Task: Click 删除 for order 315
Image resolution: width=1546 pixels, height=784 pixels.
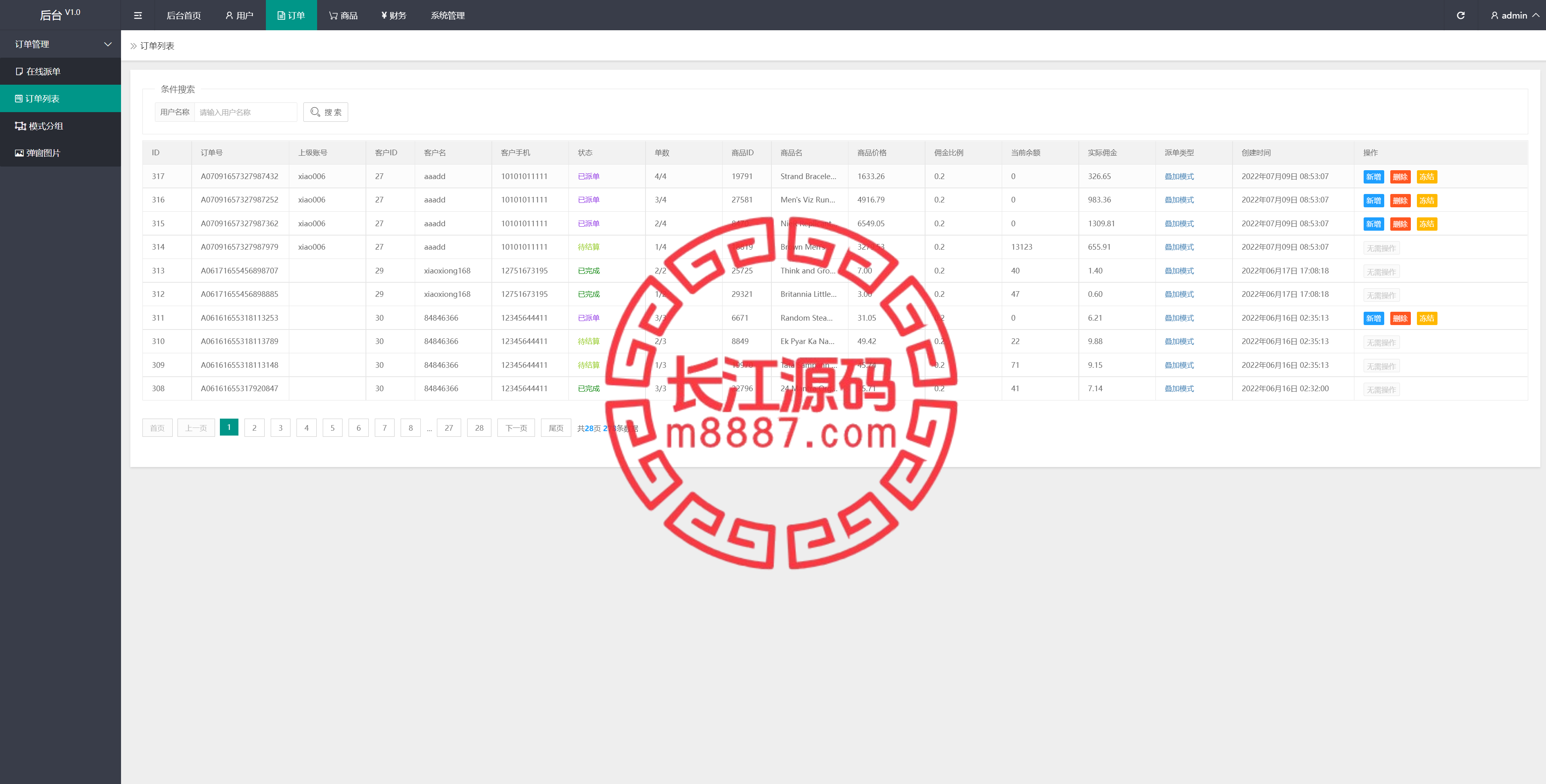Action: click(x=1400, y=224)
